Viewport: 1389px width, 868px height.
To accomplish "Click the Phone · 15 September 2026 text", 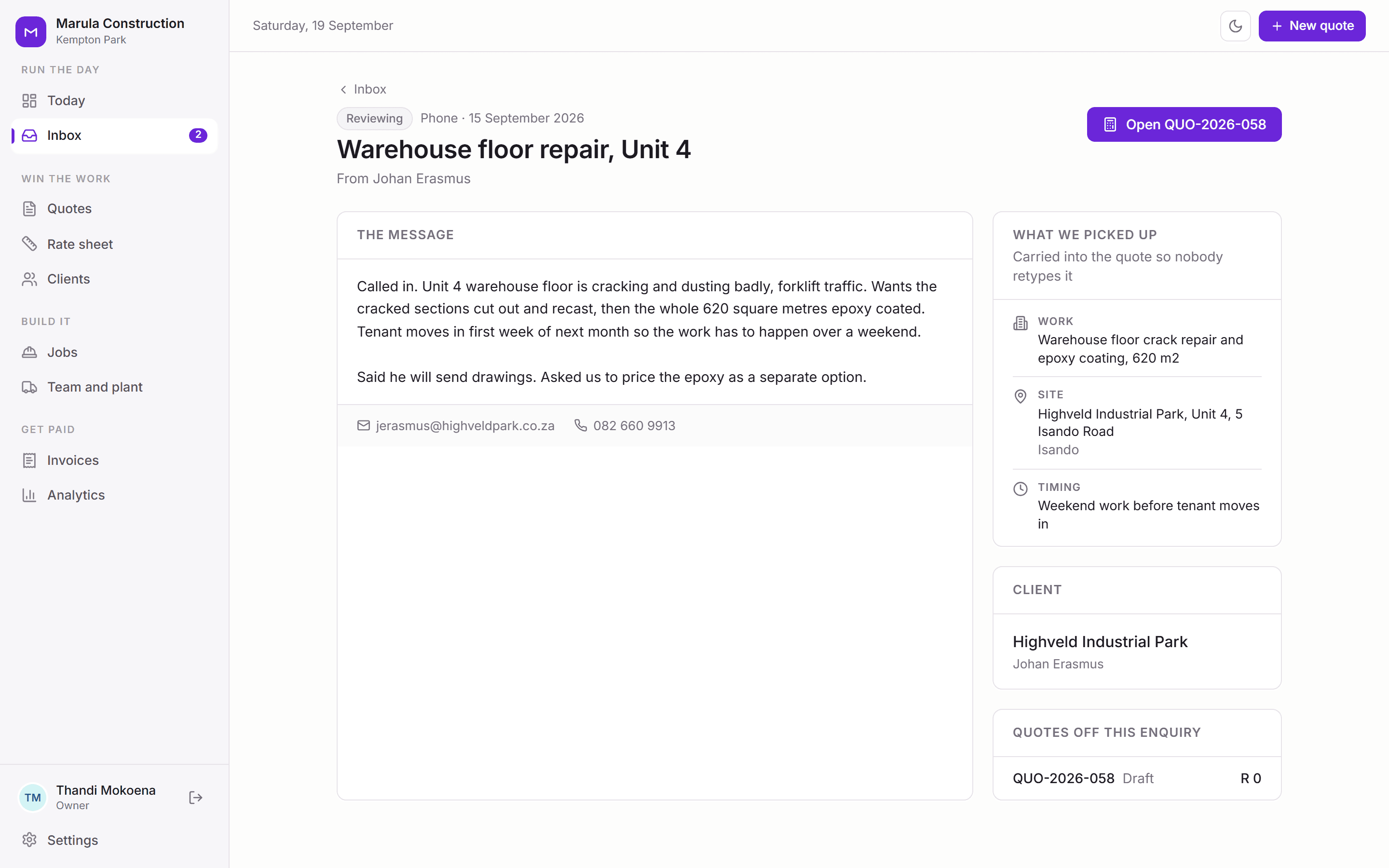I will tap(502, 118).
